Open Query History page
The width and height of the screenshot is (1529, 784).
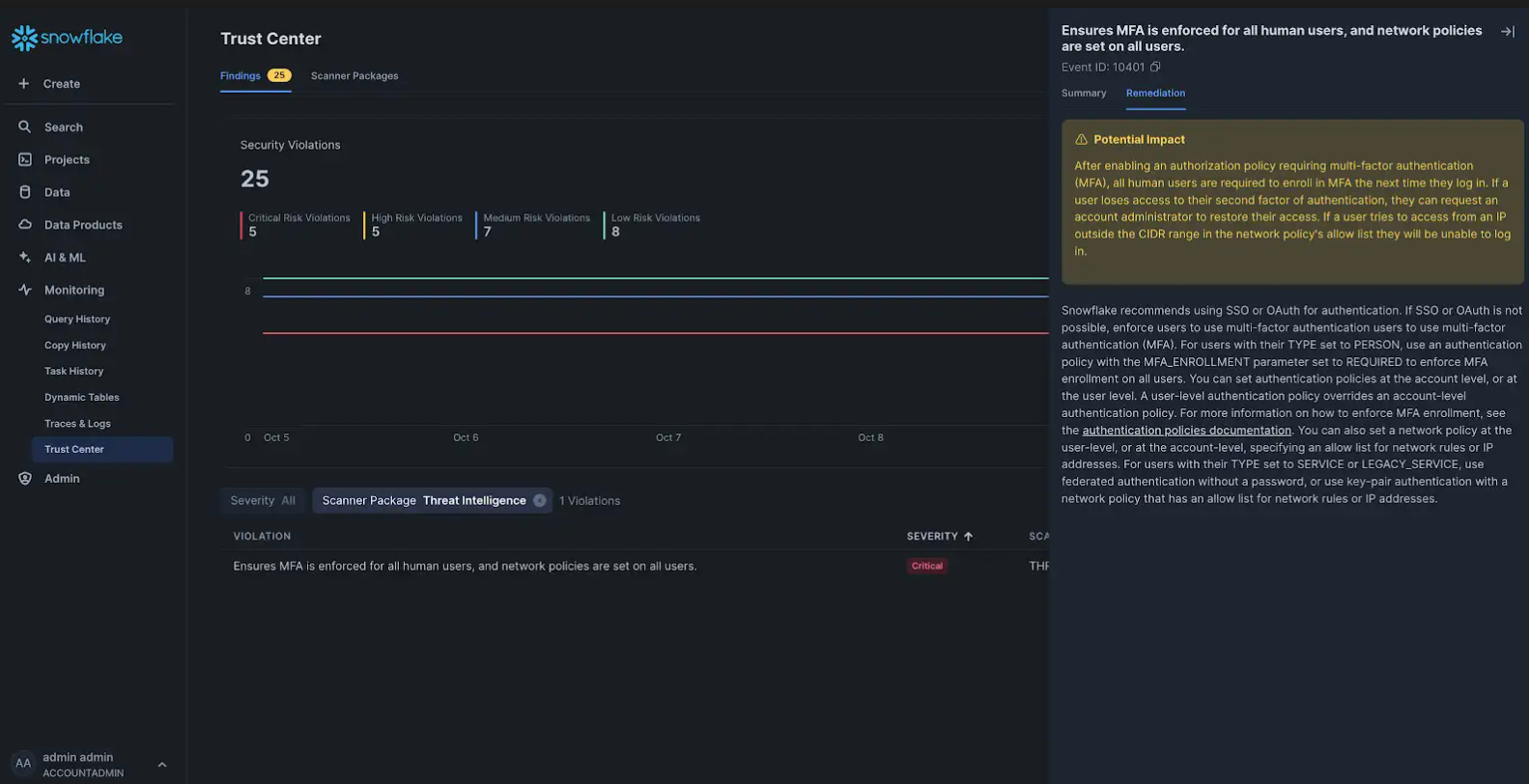(77, 319)
